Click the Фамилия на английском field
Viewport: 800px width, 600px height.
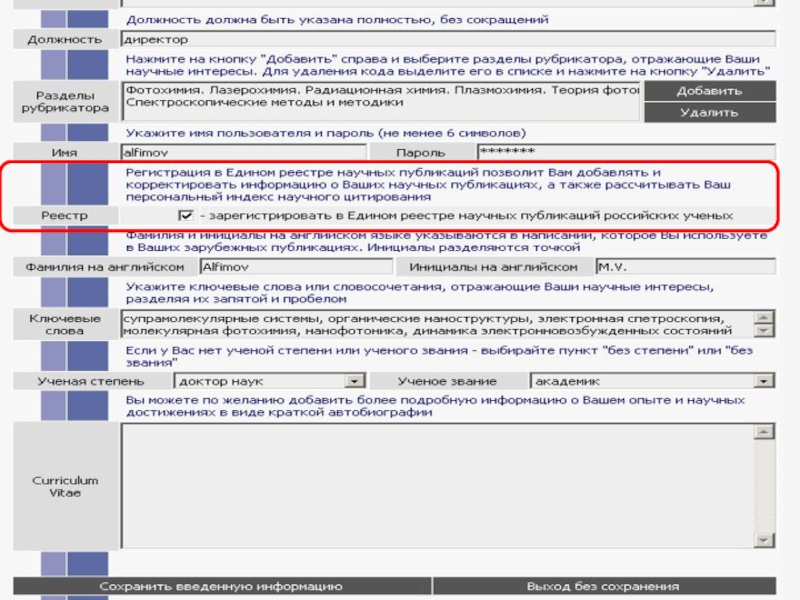[295, 267]
